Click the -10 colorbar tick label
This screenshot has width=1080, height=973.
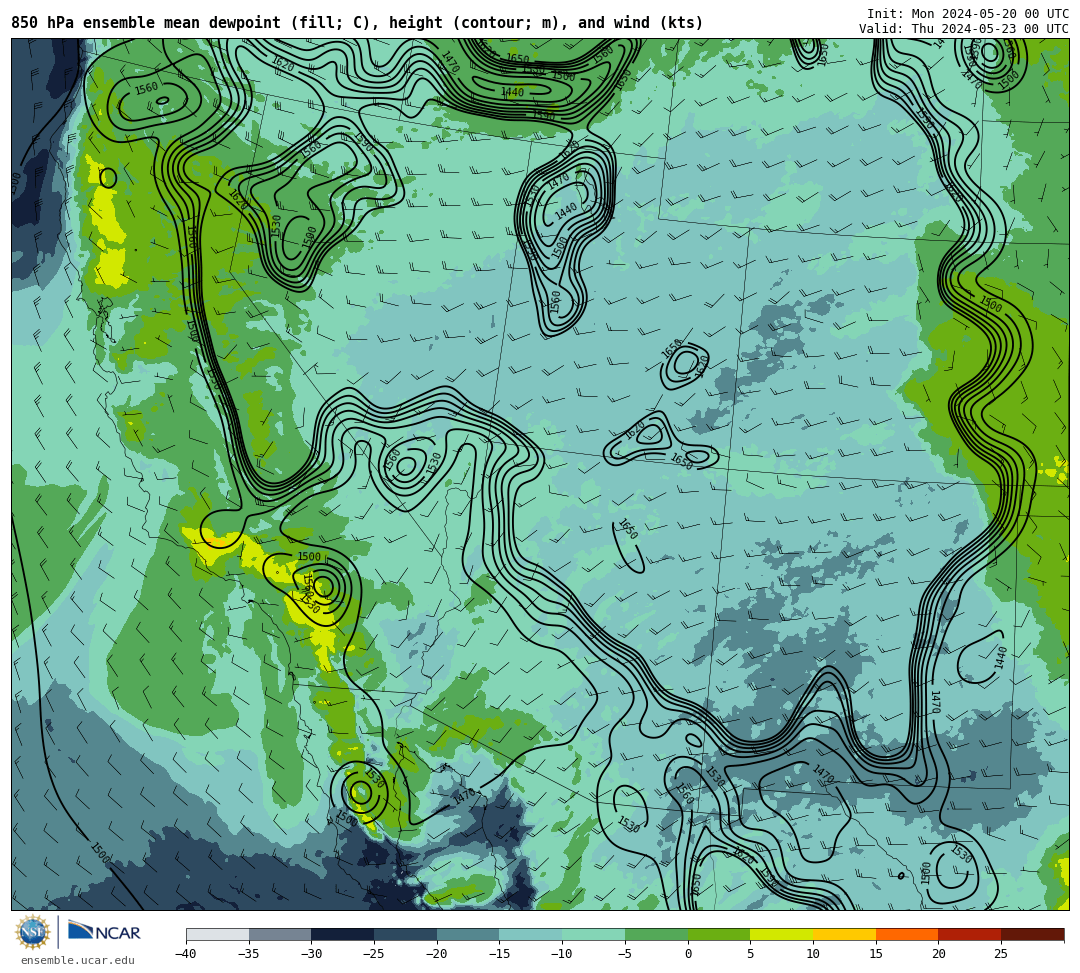click(561, 954)
